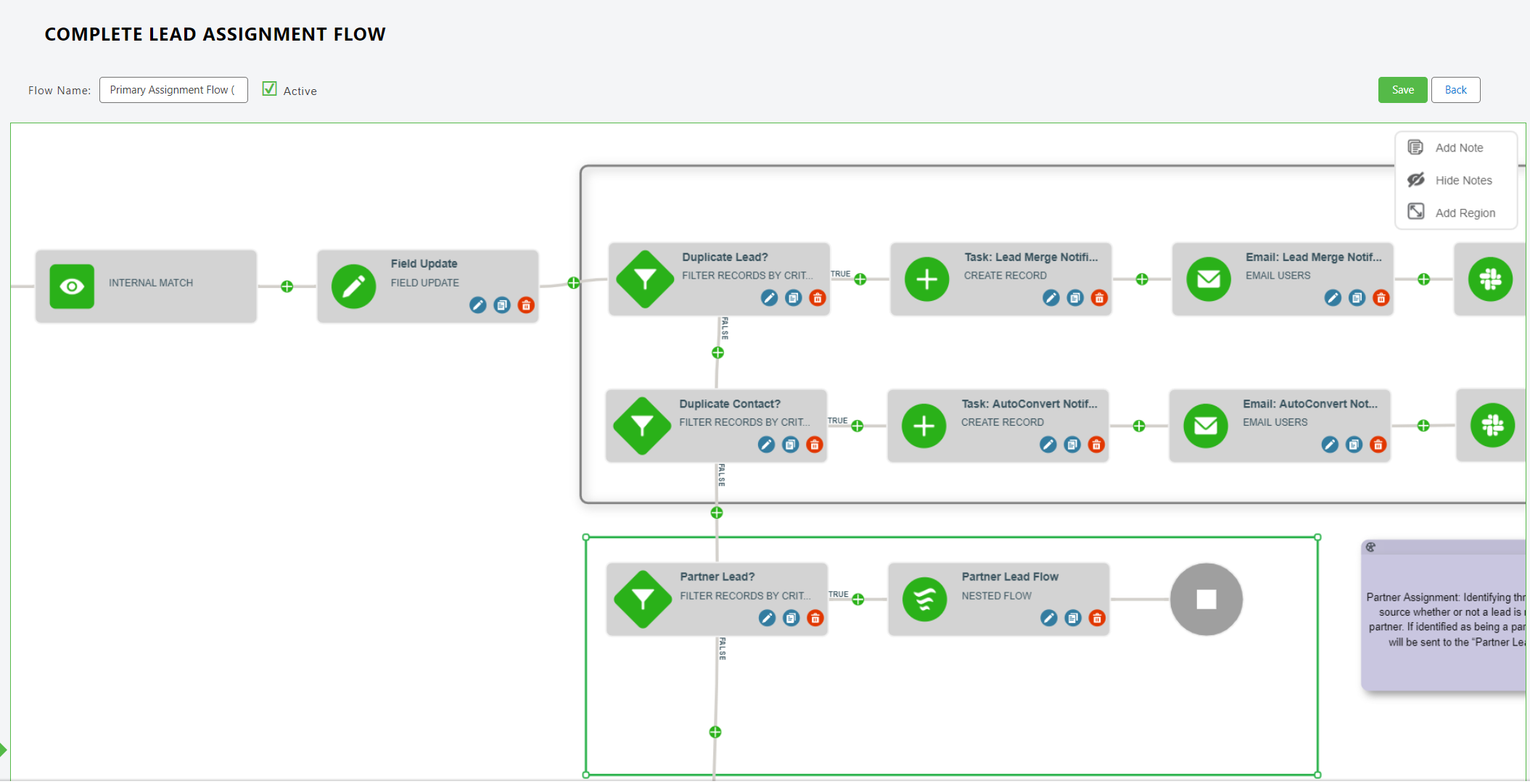The height and width of the screenshot is (784, 1530).
Task: Delete the Duplicate Lead? filter element
Action: (817, 298)
